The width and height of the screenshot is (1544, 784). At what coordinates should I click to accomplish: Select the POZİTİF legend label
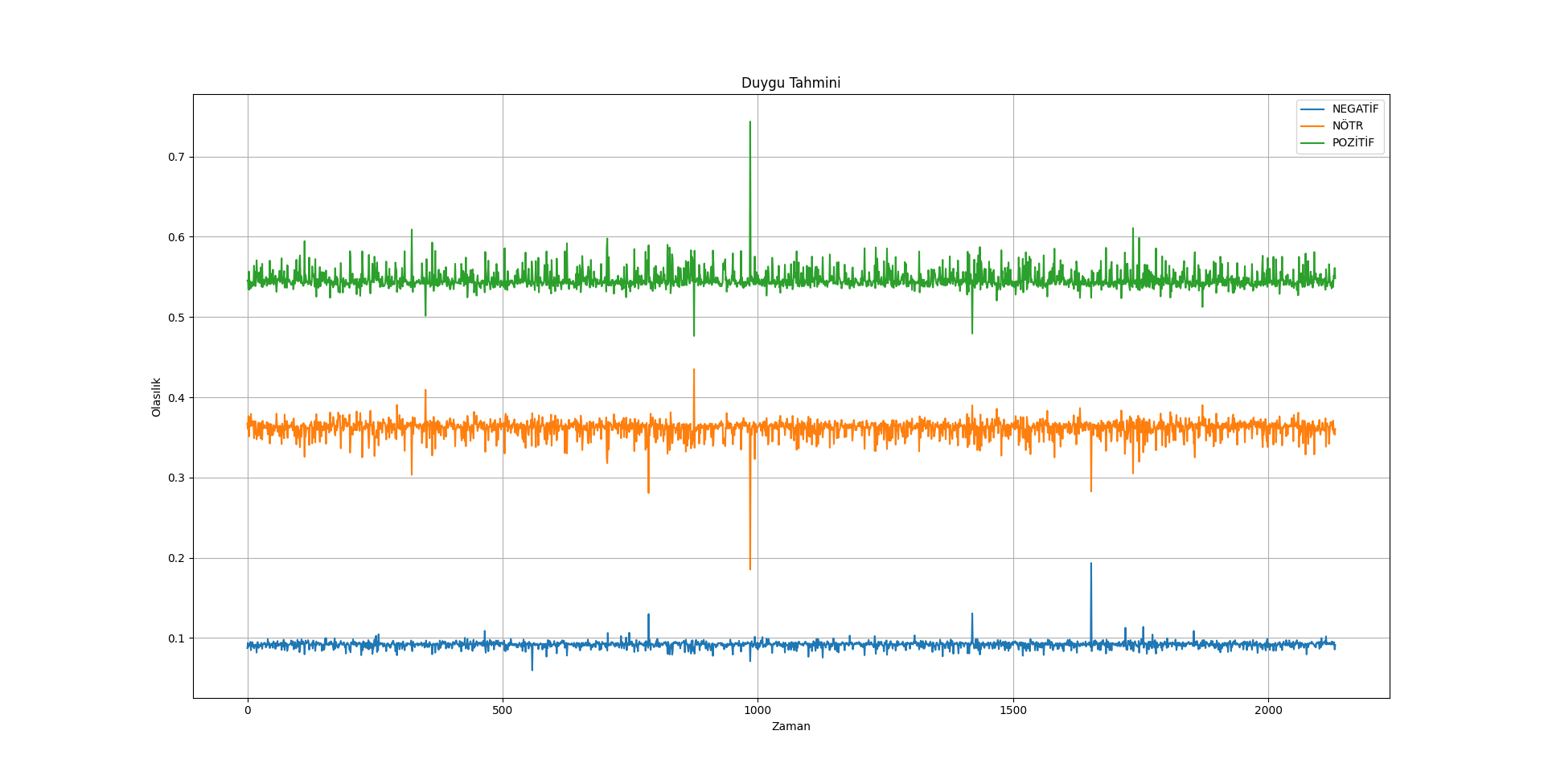1353,143
